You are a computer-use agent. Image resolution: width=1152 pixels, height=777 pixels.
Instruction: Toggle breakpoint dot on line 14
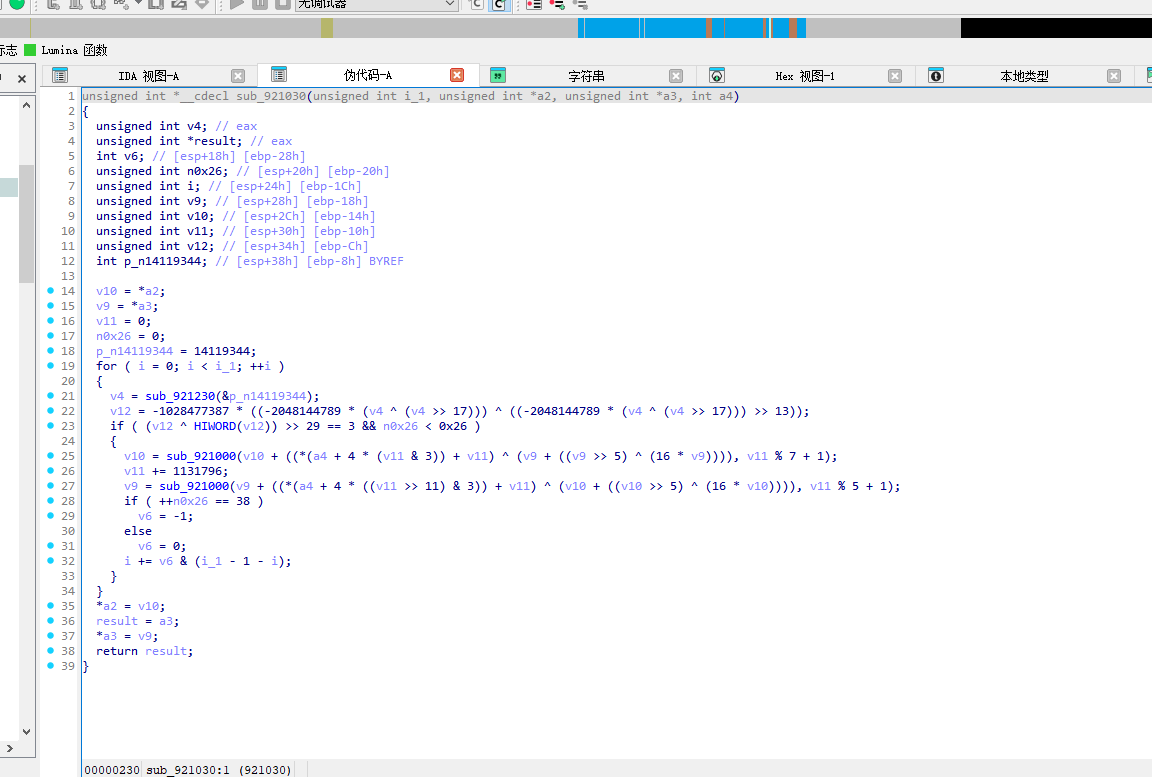coord(51,291)
